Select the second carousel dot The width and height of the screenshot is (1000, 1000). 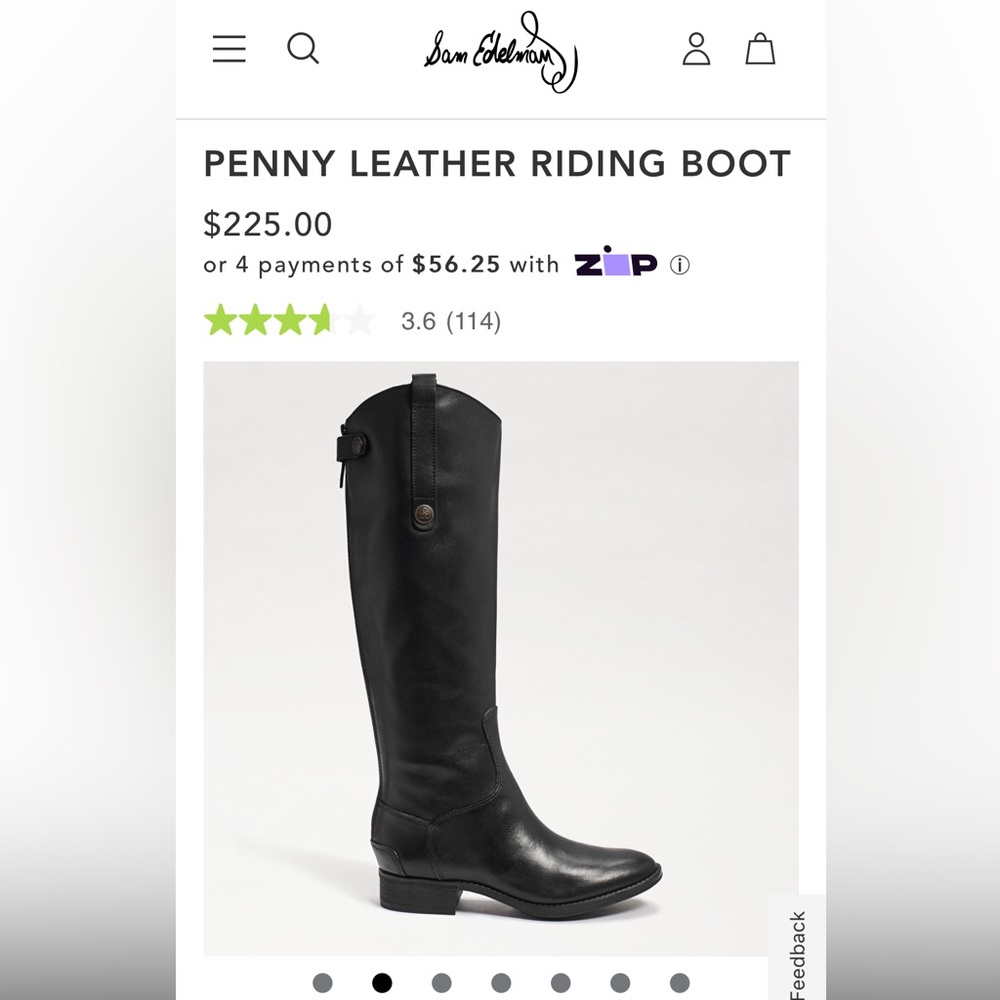click(x=381, y=984)
